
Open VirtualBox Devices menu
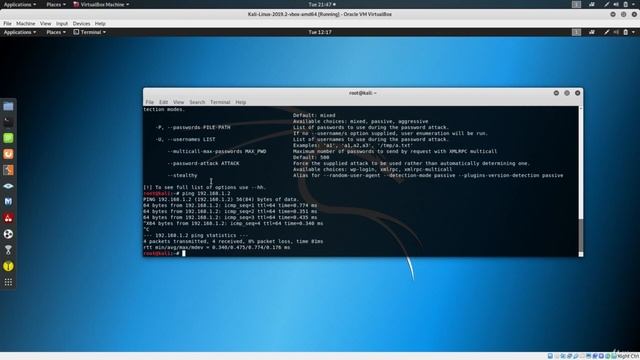[81, 24]
